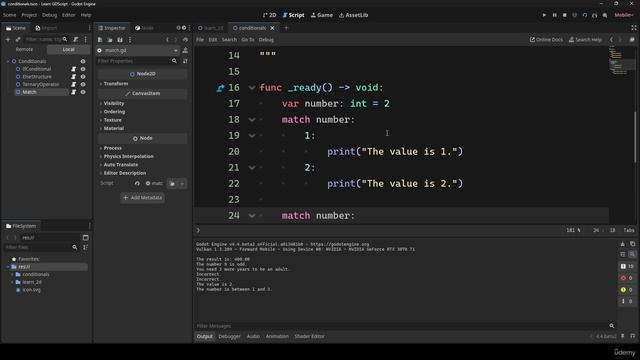This screenshot has width=640, height=360.
Task: Add a new node in Scene dock
Action: (8, 40)
